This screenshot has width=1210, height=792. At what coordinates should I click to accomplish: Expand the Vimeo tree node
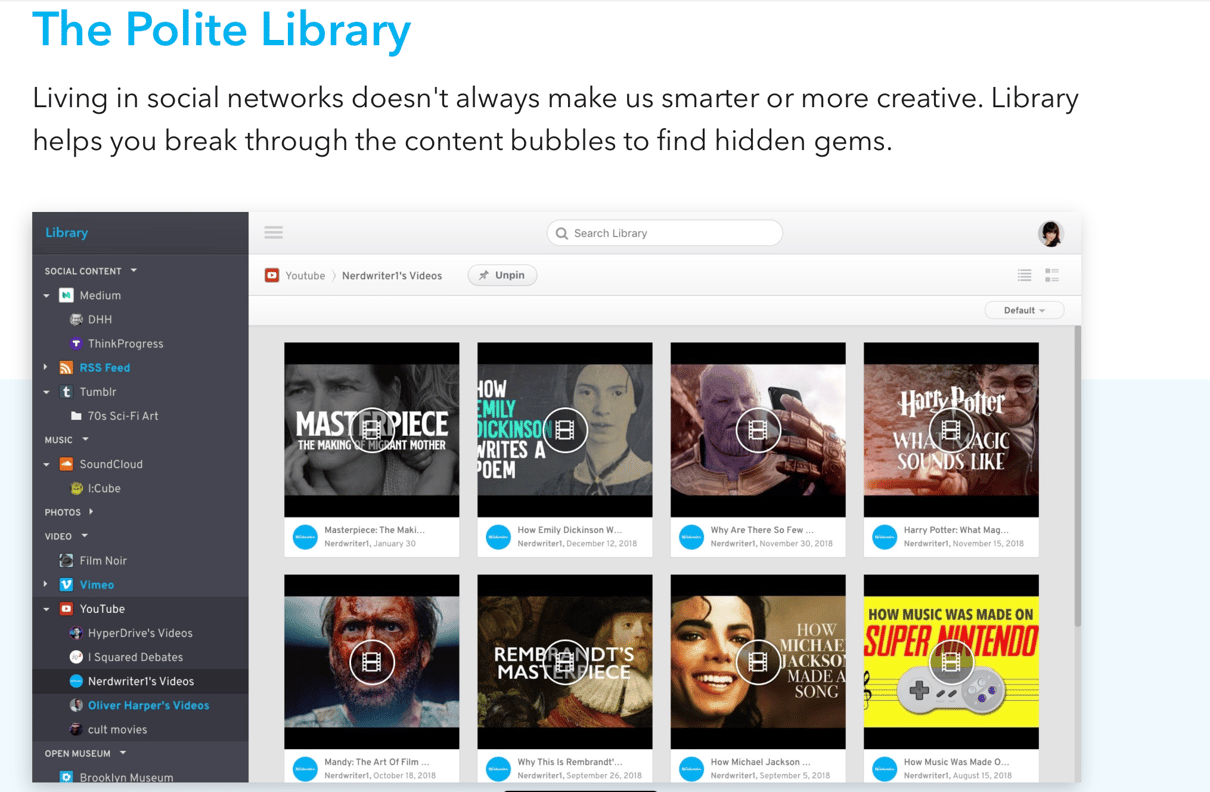click(46, 584)
